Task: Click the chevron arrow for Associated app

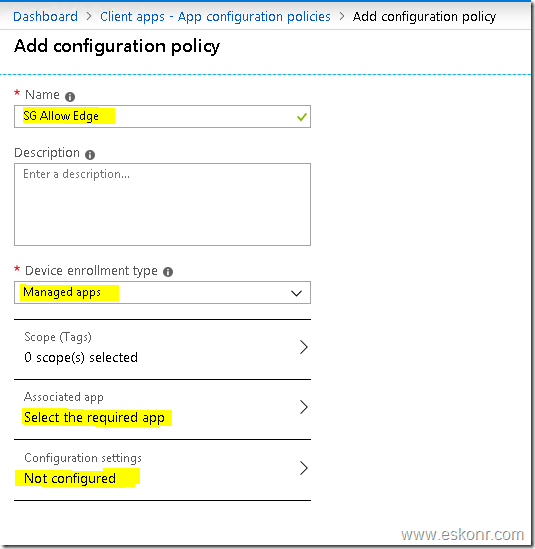Action: point(304,407)
